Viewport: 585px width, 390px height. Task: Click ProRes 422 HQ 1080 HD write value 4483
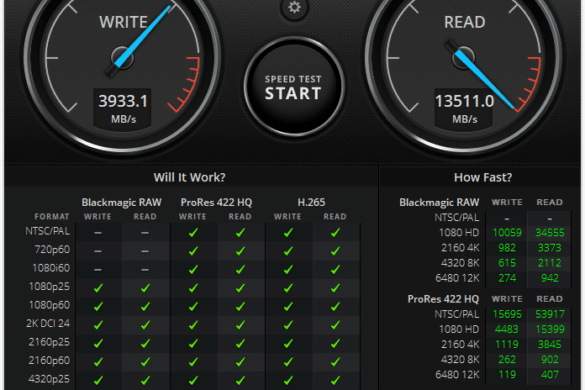pos(507,329)
